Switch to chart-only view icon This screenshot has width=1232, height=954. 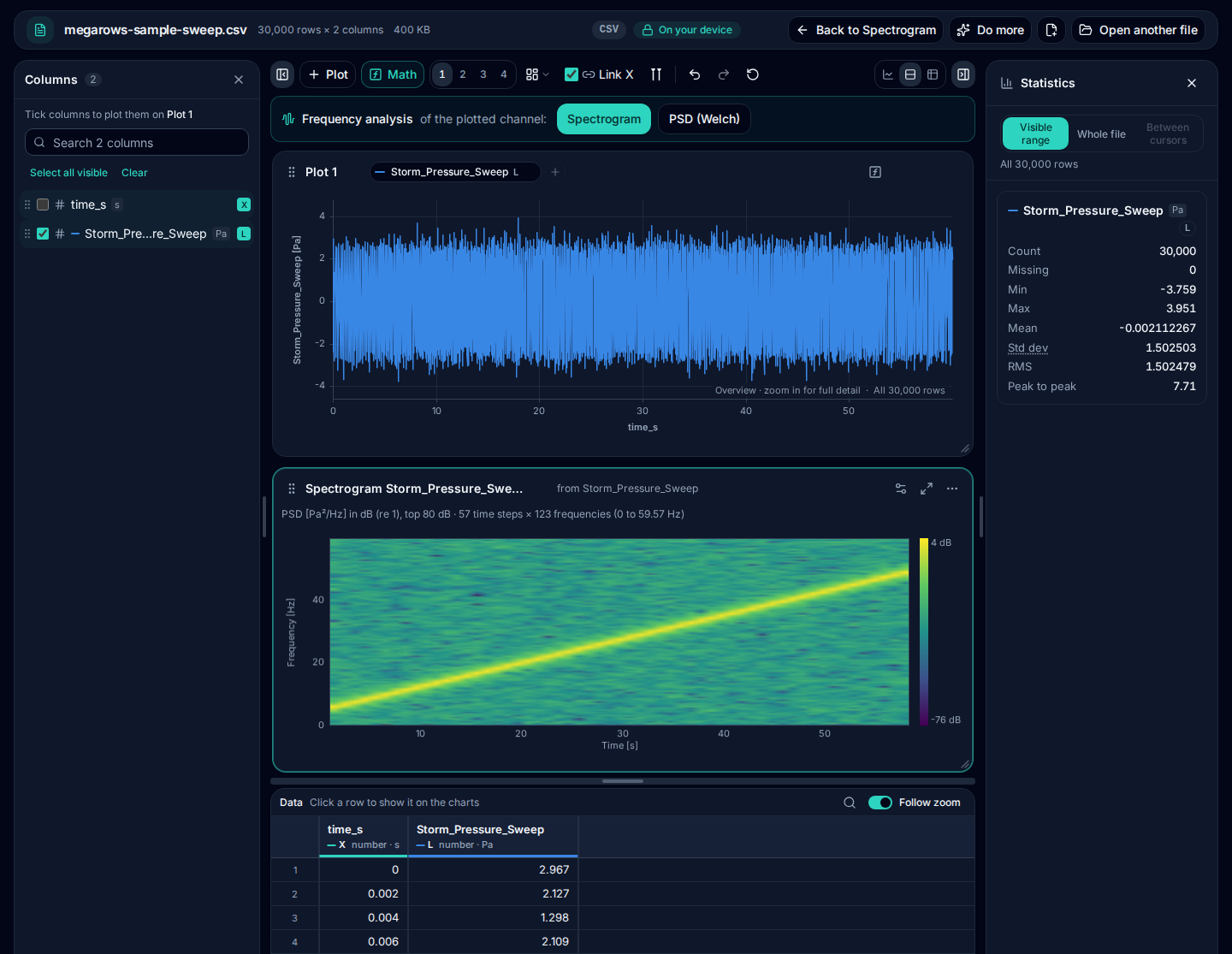[x=888, y=74]
